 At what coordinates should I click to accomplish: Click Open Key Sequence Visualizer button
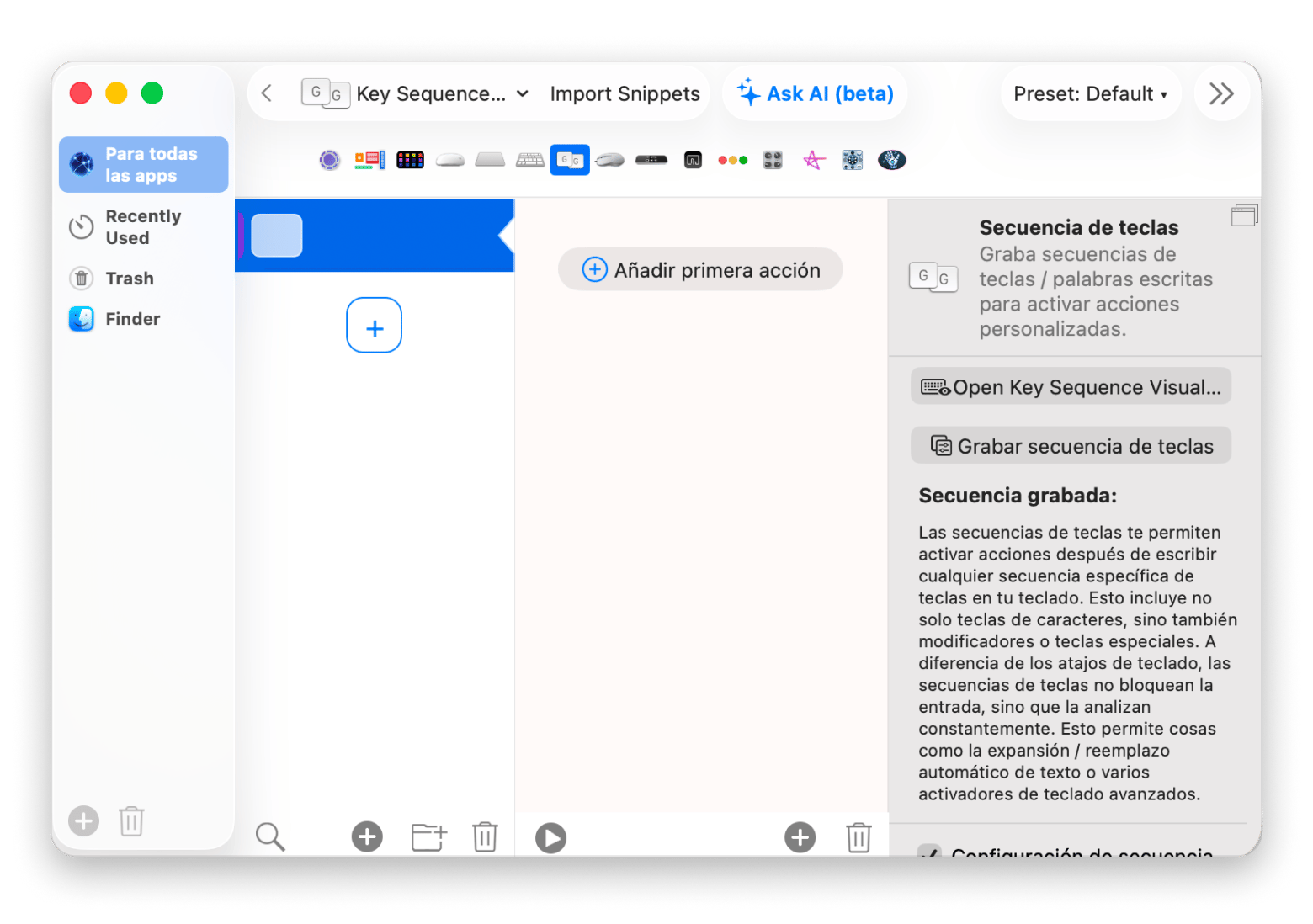1071,387
